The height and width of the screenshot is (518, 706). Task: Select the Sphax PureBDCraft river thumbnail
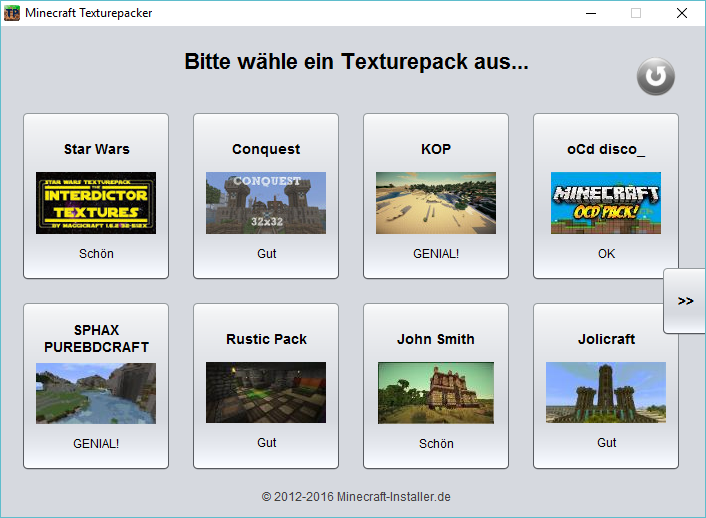click(96, 393)
